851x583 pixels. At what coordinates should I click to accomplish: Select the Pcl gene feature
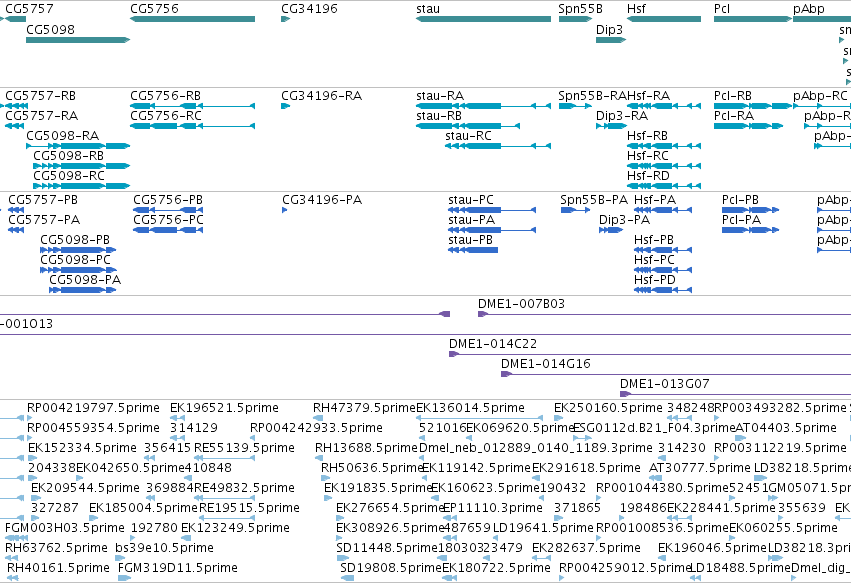(x=753, y=19)
